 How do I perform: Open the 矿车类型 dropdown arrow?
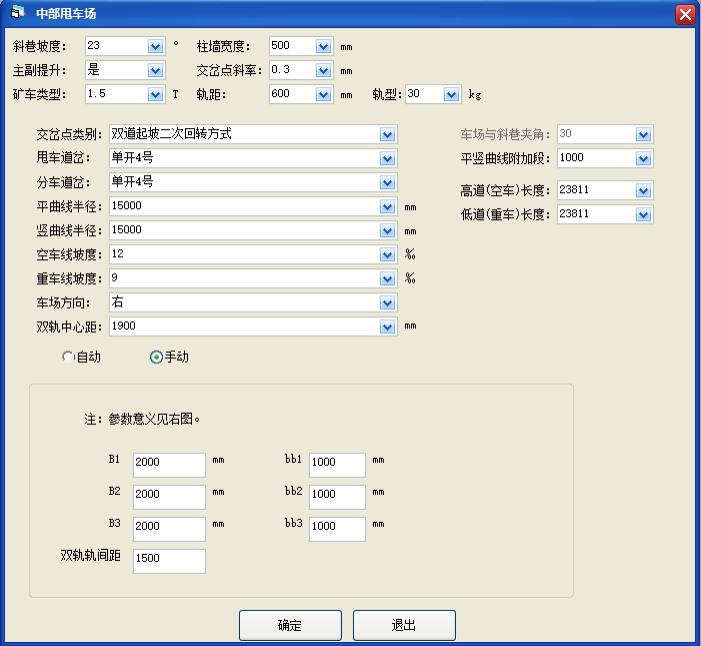coord(155,95)
